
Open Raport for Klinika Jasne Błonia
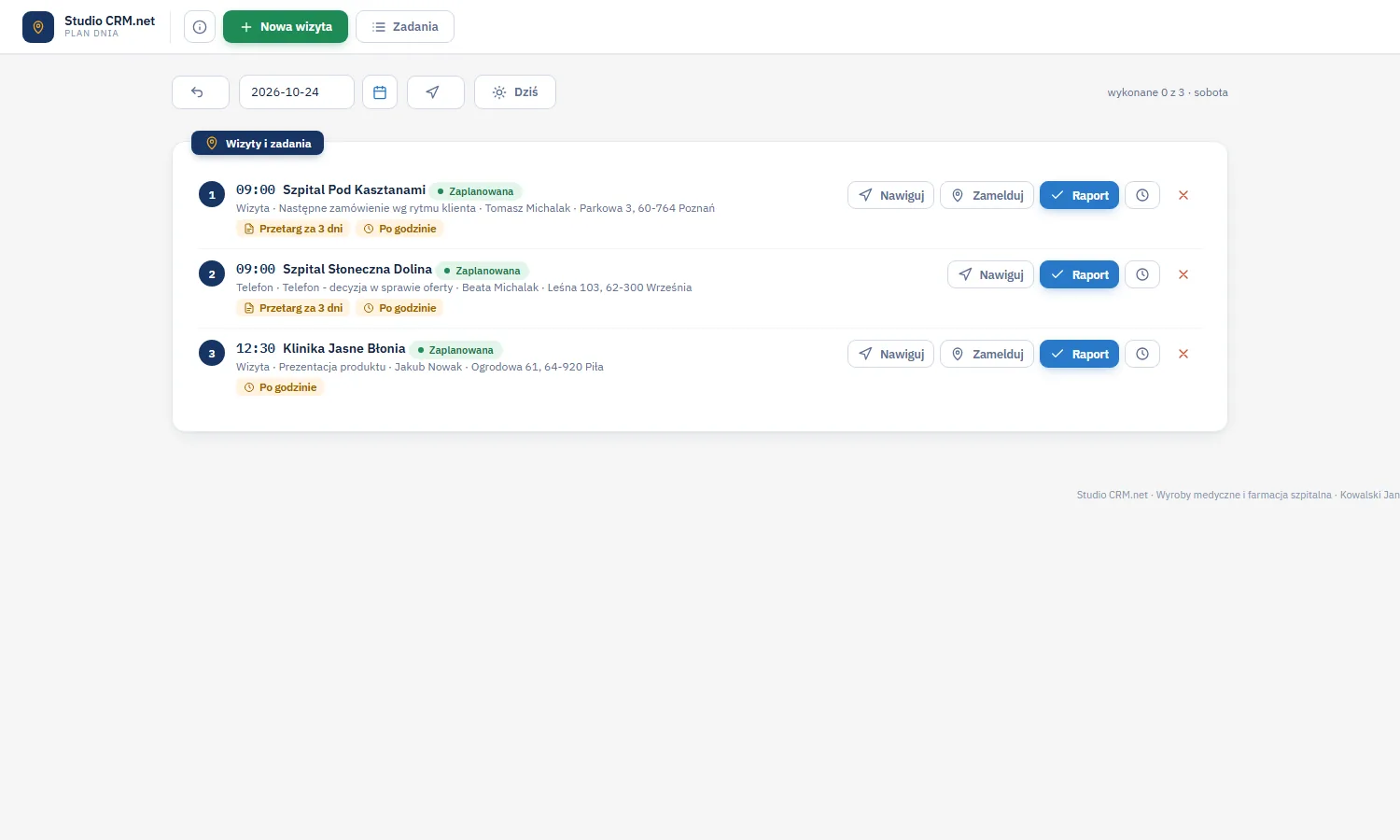1079,354
